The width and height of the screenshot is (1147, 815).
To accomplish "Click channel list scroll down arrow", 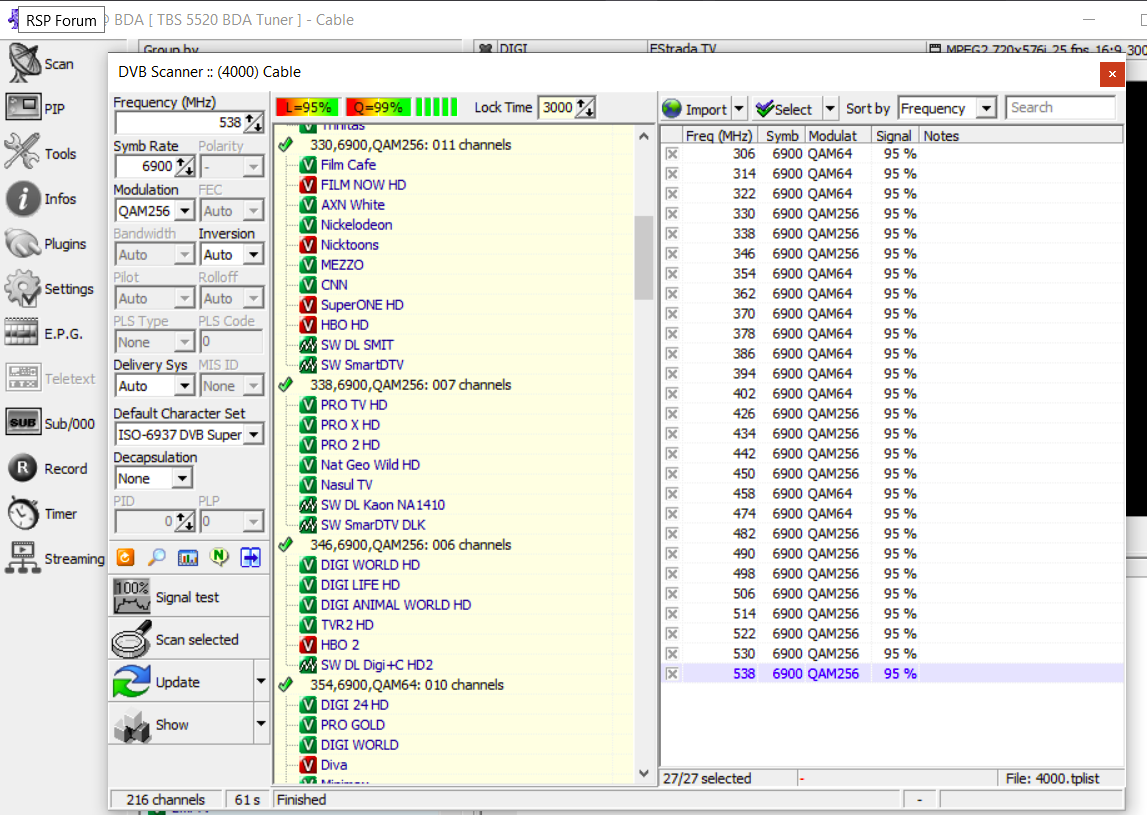I will [x=644, y=773].
